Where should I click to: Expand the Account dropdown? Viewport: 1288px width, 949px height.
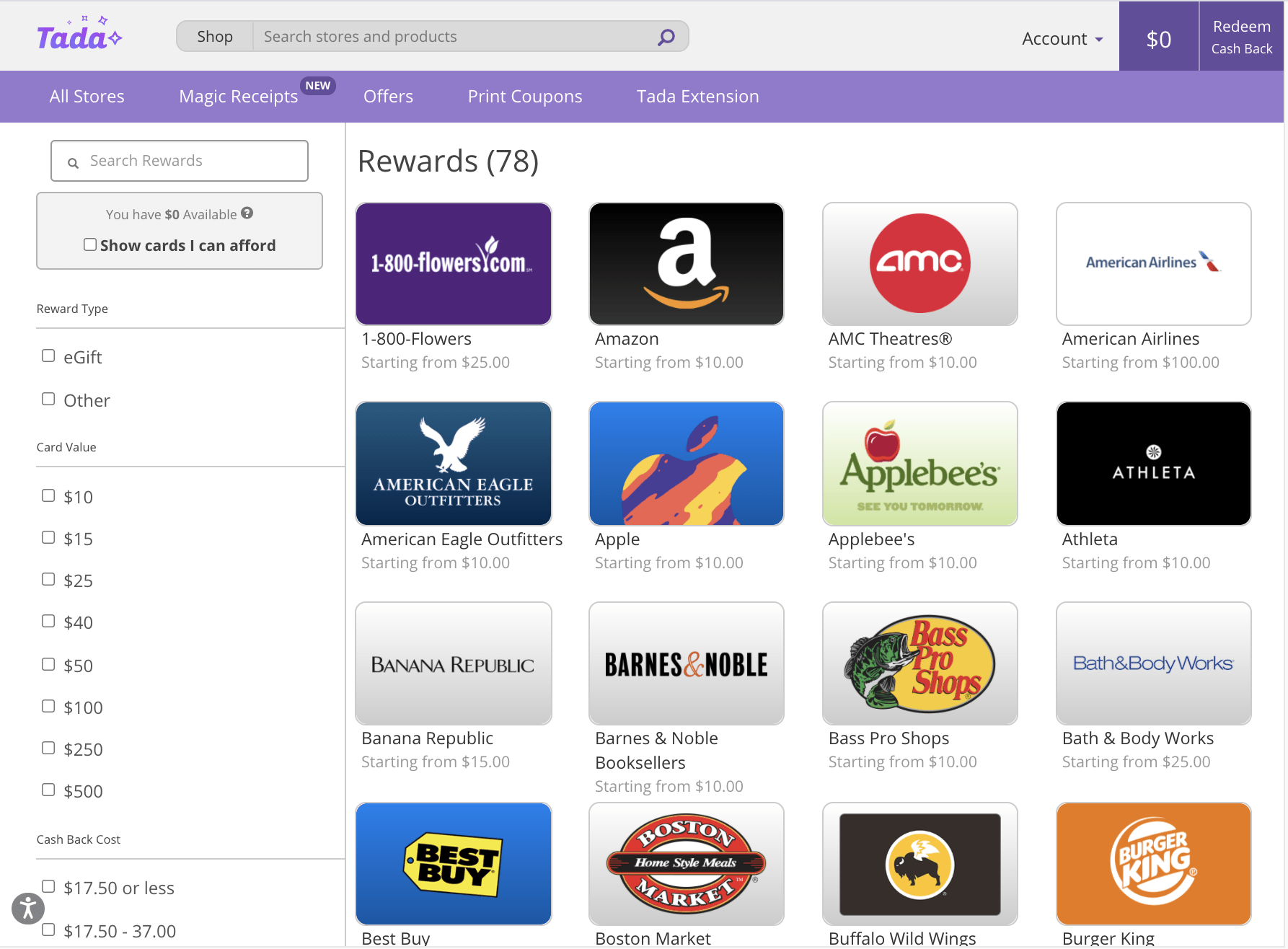pyautogui.click(x=1062, y=39)
